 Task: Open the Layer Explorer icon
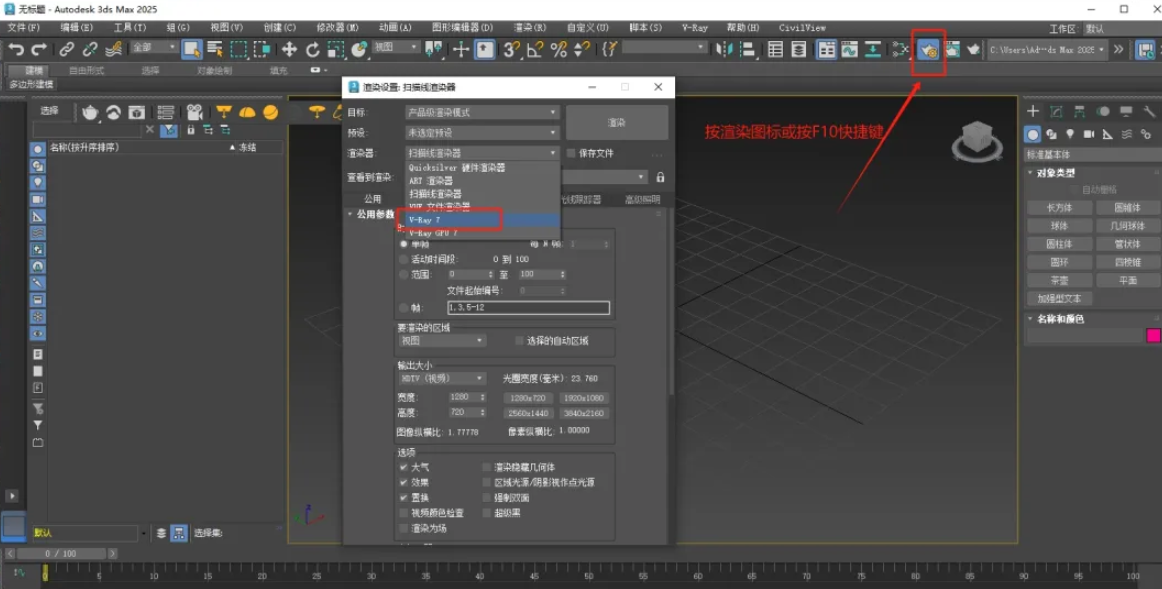pyautogui.click(x=799, y=49)
